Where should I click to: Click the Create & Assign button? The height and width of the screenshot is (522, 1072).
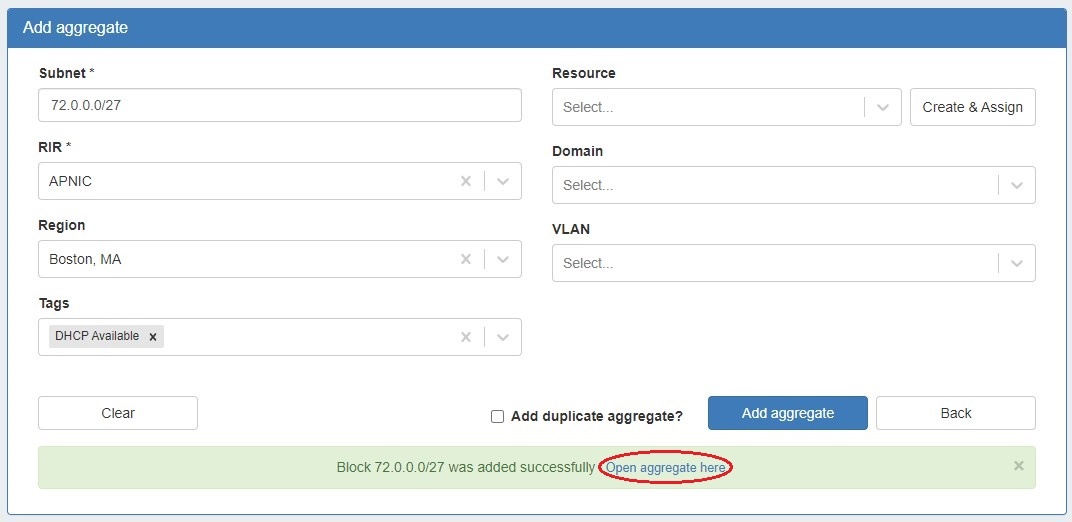972,107
